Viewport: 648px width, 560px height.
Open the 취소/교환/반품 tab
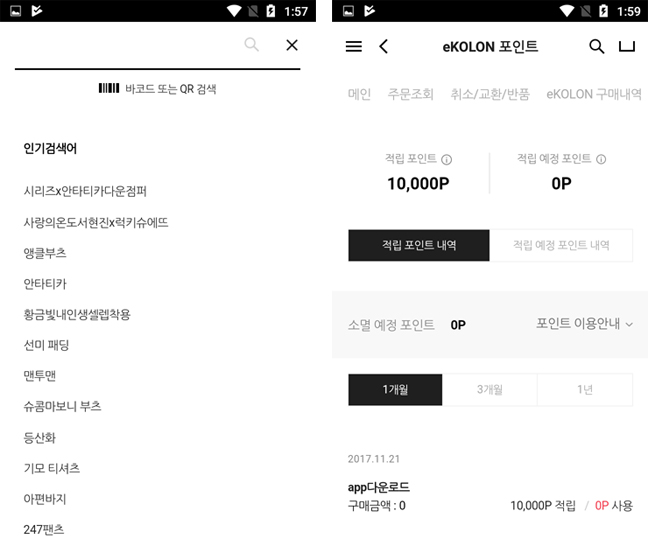[490, 94]
